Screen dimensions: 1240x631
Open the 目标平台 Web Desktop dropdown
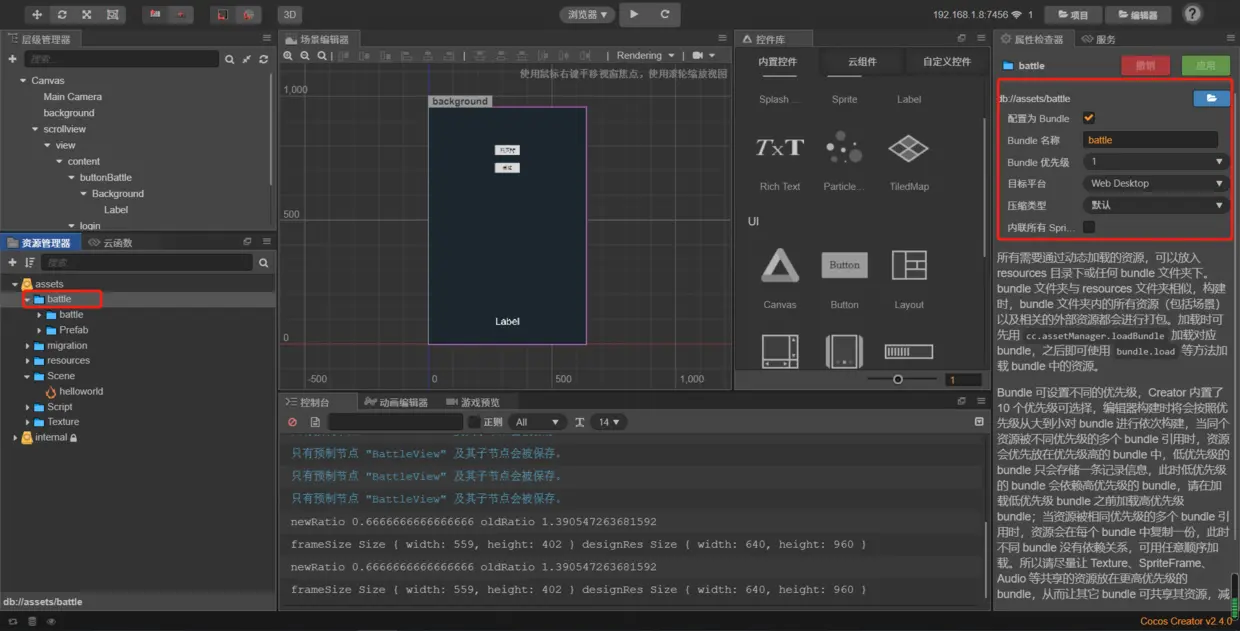[1156, 184]
